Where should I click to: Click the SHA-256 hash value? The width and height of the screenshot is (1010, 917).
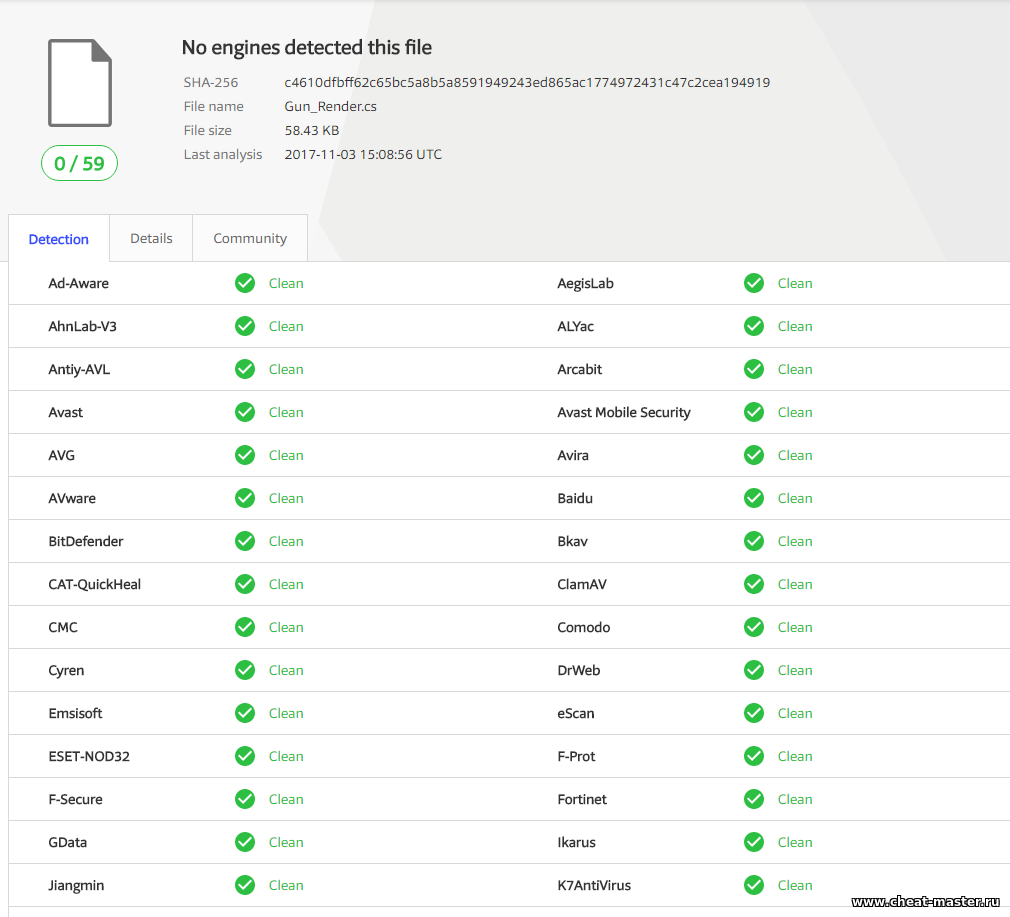pyautogui.click(x=527, y=82)
